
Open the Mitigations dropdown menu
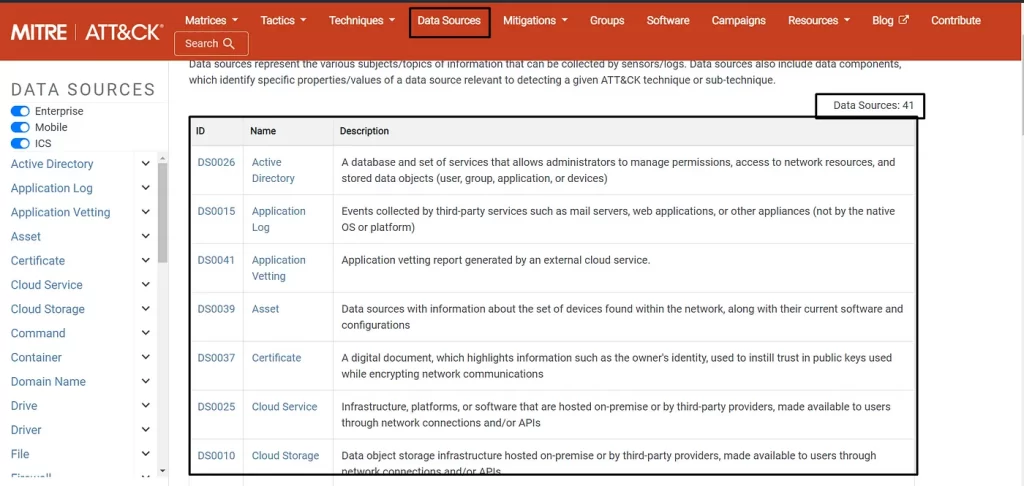tap(535, 20)
